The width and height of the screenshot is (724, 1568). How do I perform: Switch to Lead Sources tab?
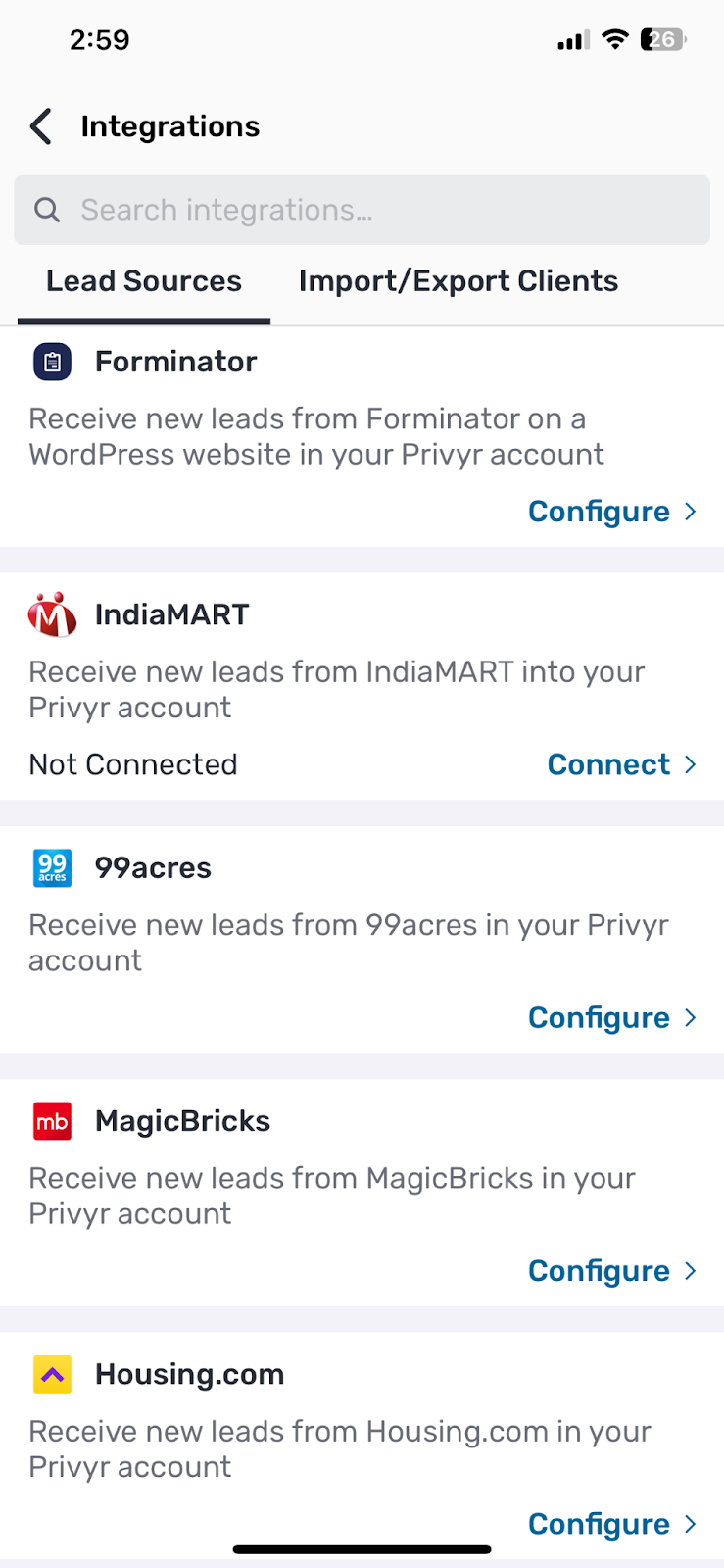pos(144,281)
